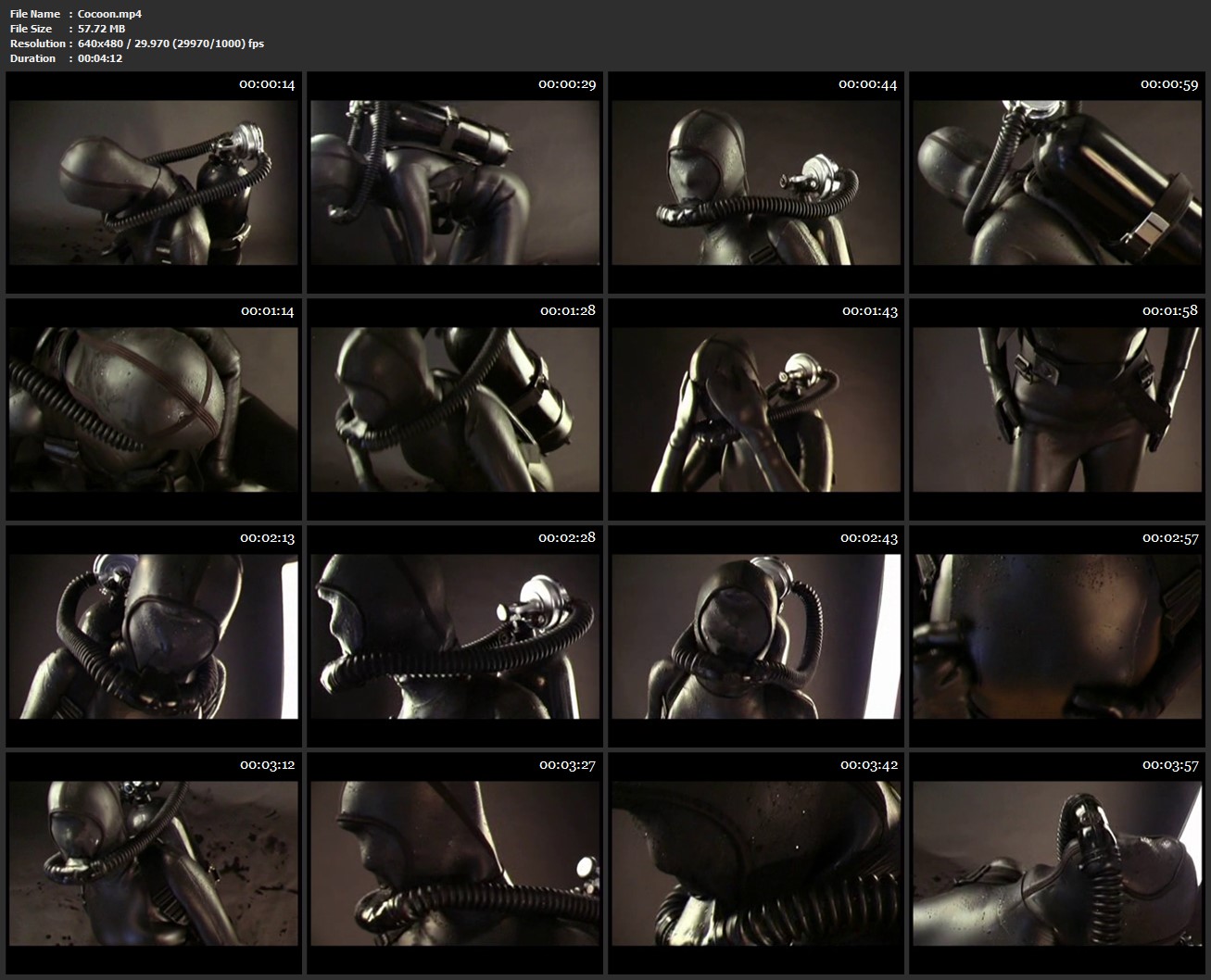Choose the frame captured at 00:03:42

click(756, 863)
